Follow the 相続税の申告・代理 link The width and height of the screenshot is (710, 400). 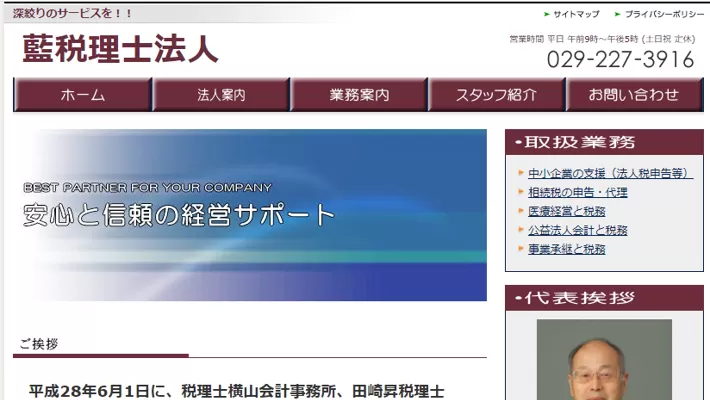(577, 192)
